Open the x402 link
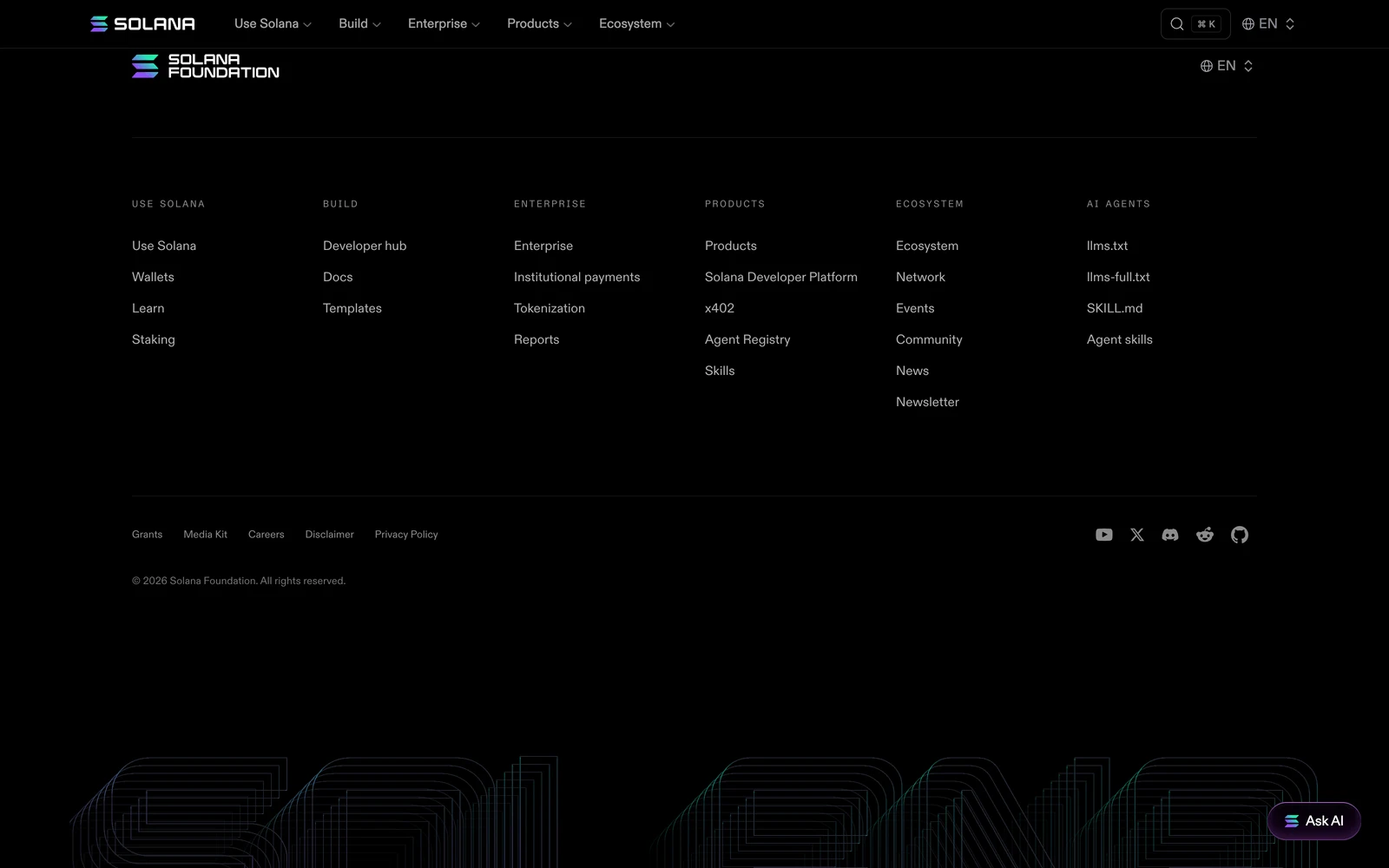Image resolution: width=1389 pixels, height=868 pixels. [720, 308]
